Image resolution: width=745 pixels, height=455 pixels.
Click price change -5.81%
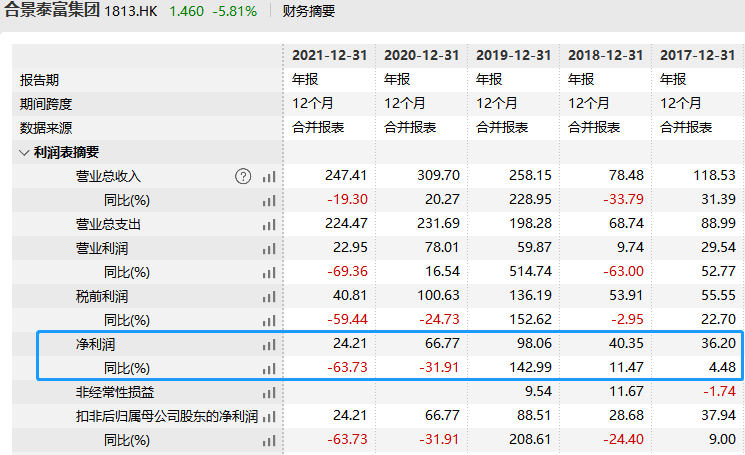point(235,11)
